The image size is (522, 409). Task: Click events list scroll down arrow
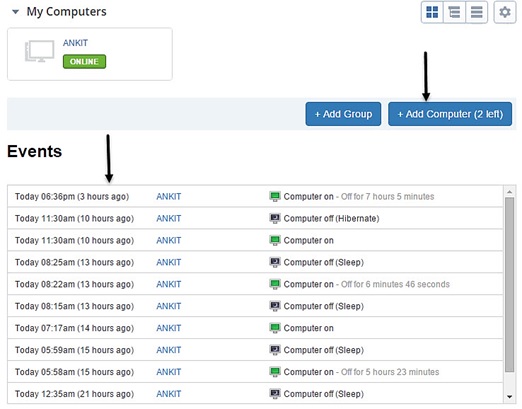509,397
